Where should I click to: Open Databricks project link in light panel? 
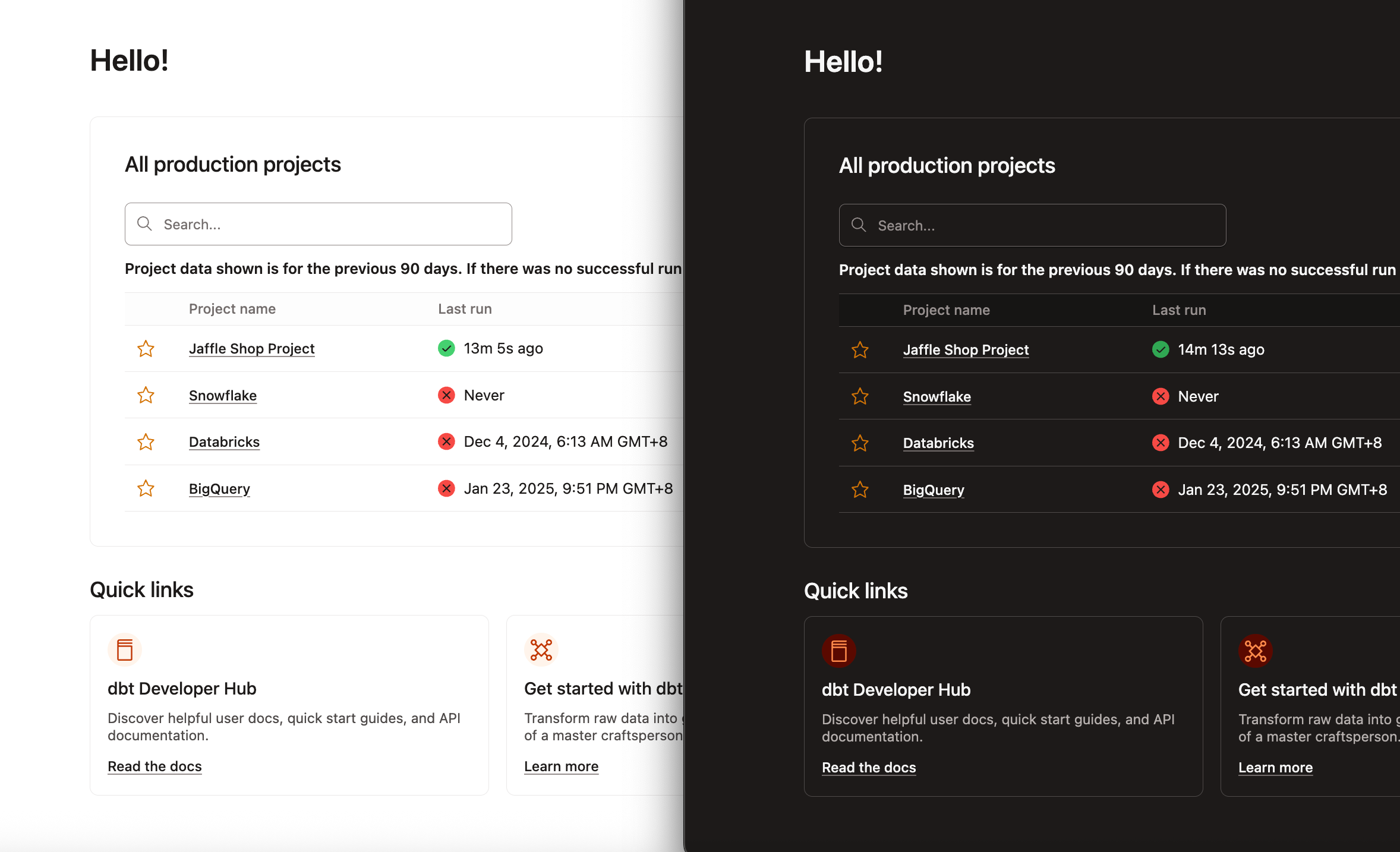(224, 442)
